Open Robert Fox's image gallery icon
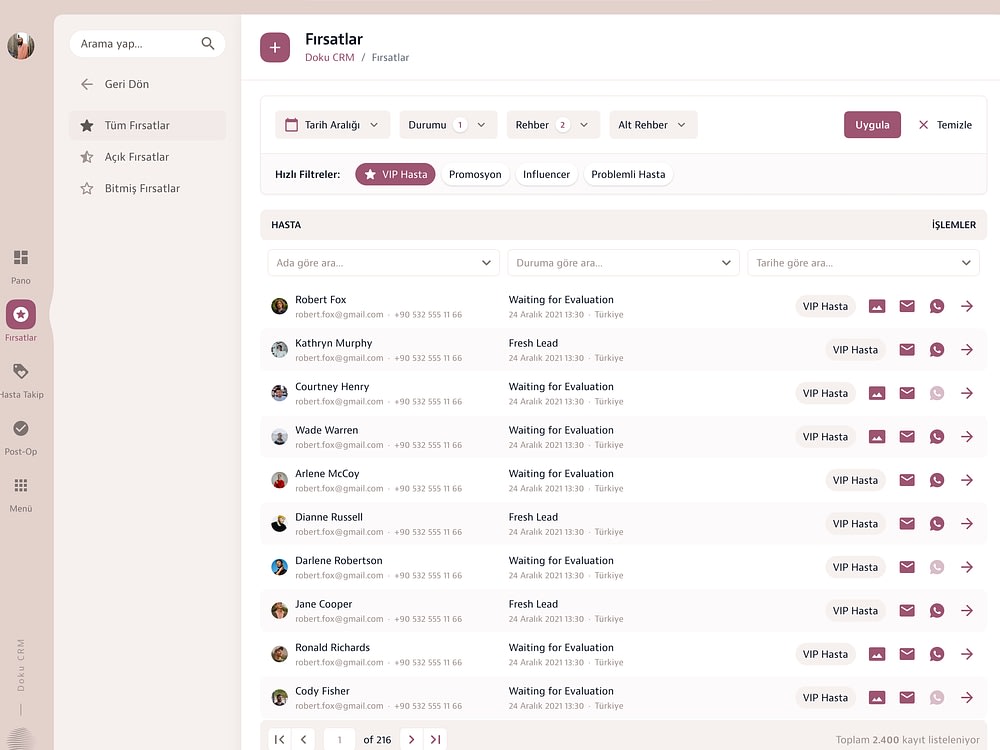Screen dimensions: 1000x750 tap(877, 306)
